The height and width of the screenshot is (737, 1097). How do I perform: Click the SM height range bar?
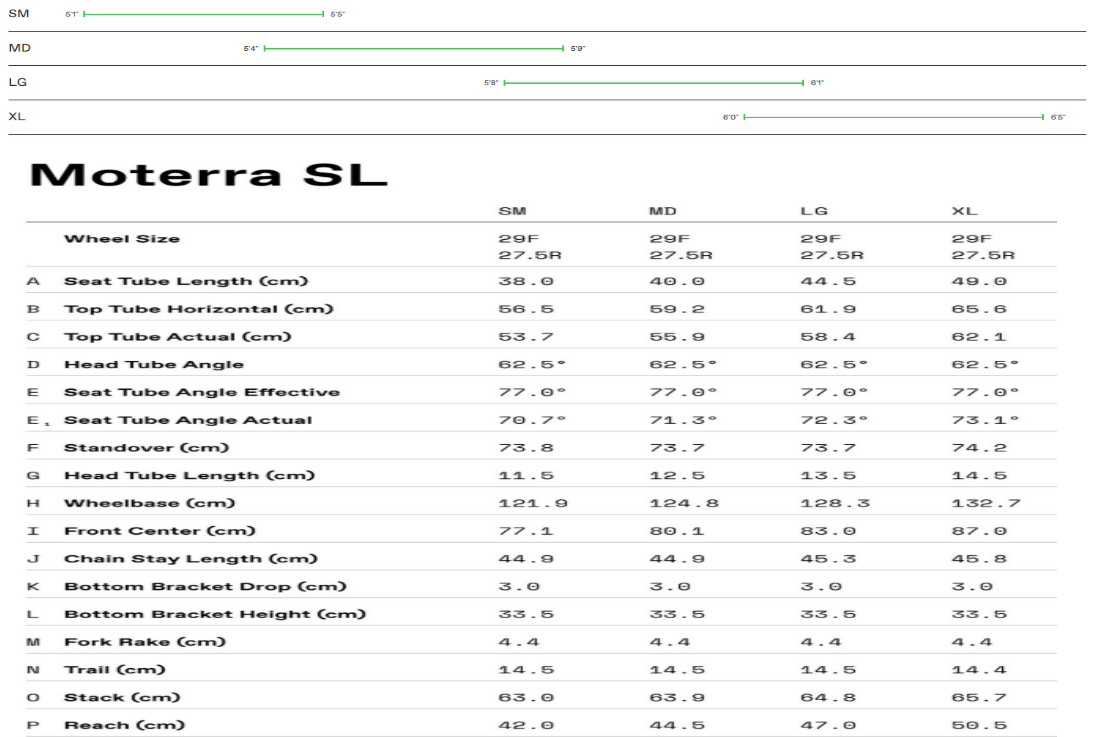click(203, 14)
